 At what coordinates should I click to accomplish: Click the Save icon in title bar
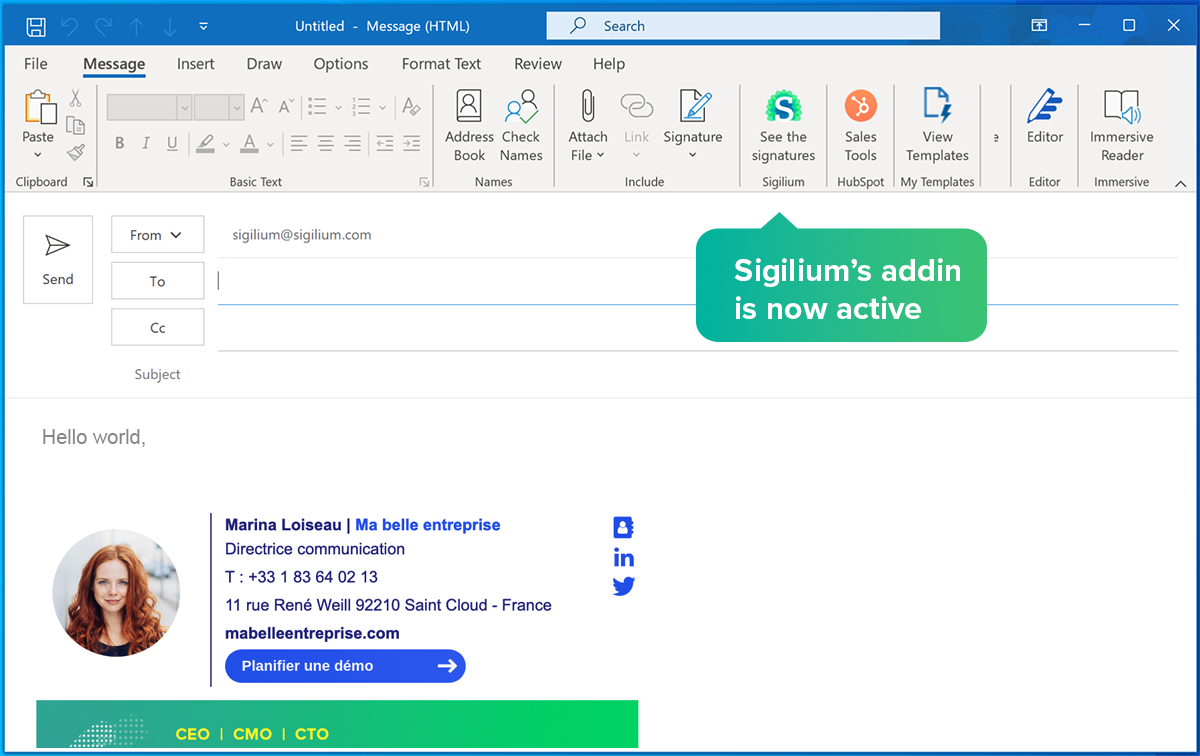36,26
